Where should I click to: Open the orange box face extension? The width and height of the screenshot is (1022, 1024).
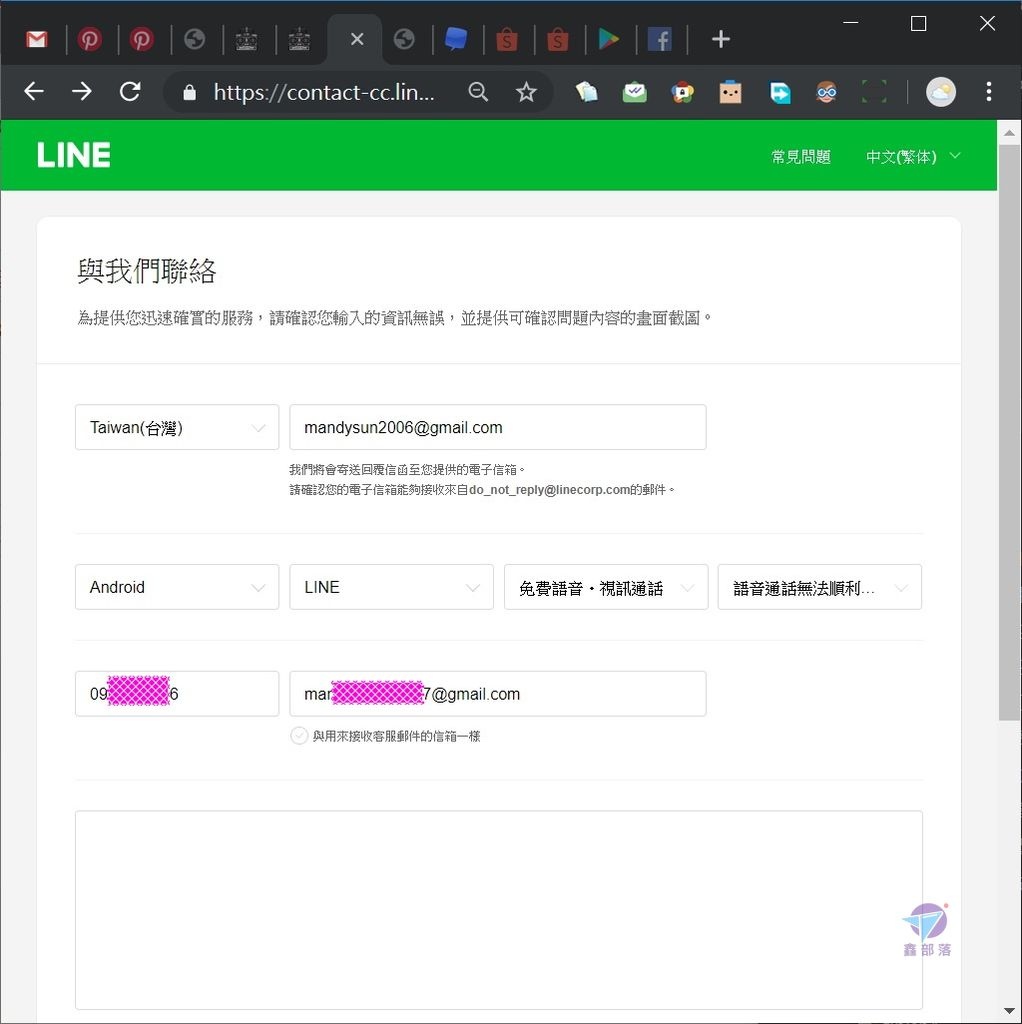[730, 92]
